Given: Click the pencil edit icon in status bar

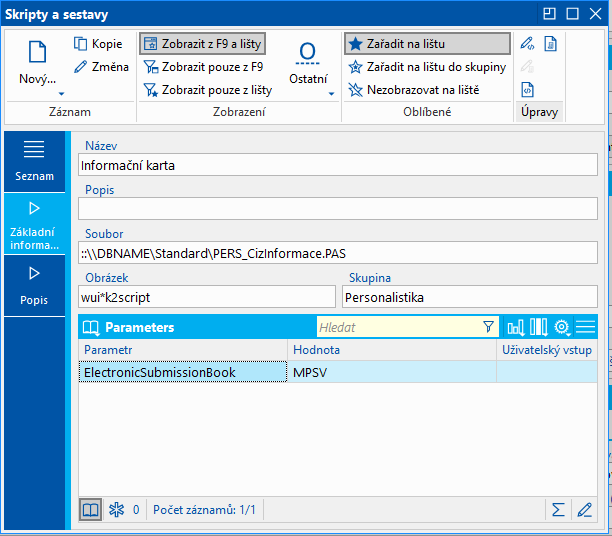Looking at the screenshot, I should tap(584, 509).
